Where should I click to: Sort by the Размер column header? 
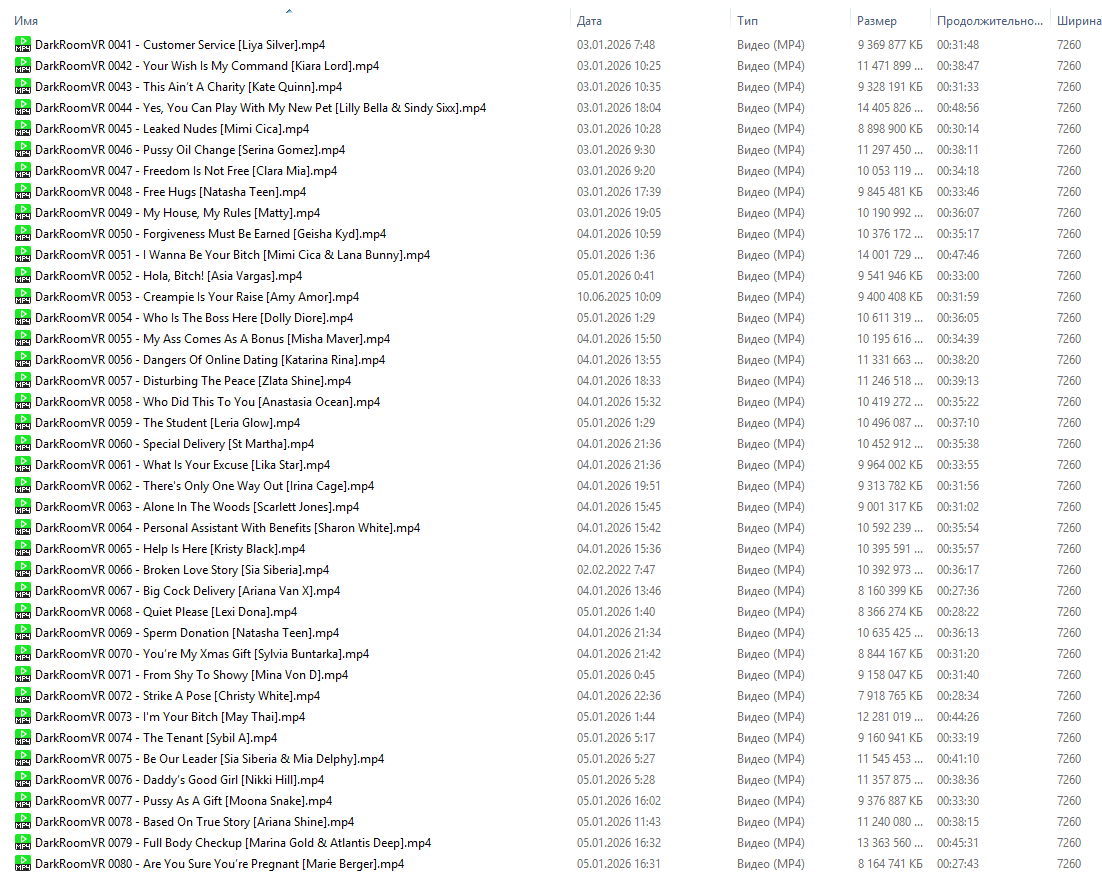(876, 21)
